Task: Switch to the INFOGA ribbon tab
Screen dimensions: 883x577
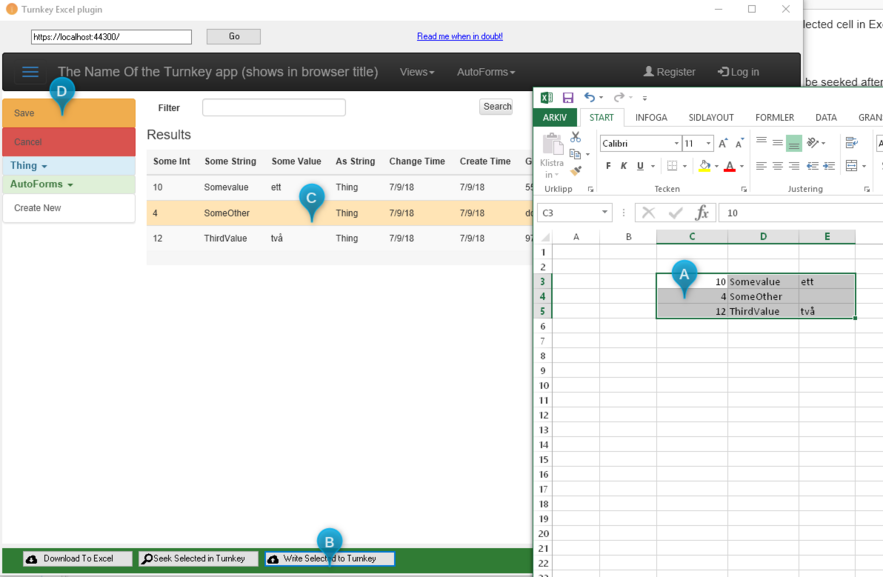Action: tap(651, 117)
